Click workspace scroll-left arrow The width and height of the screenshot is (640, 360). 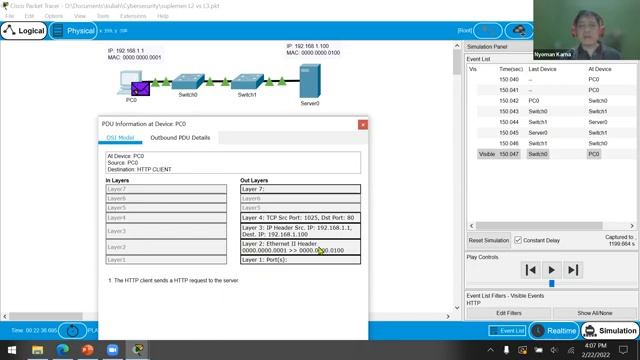click(5, 316)
